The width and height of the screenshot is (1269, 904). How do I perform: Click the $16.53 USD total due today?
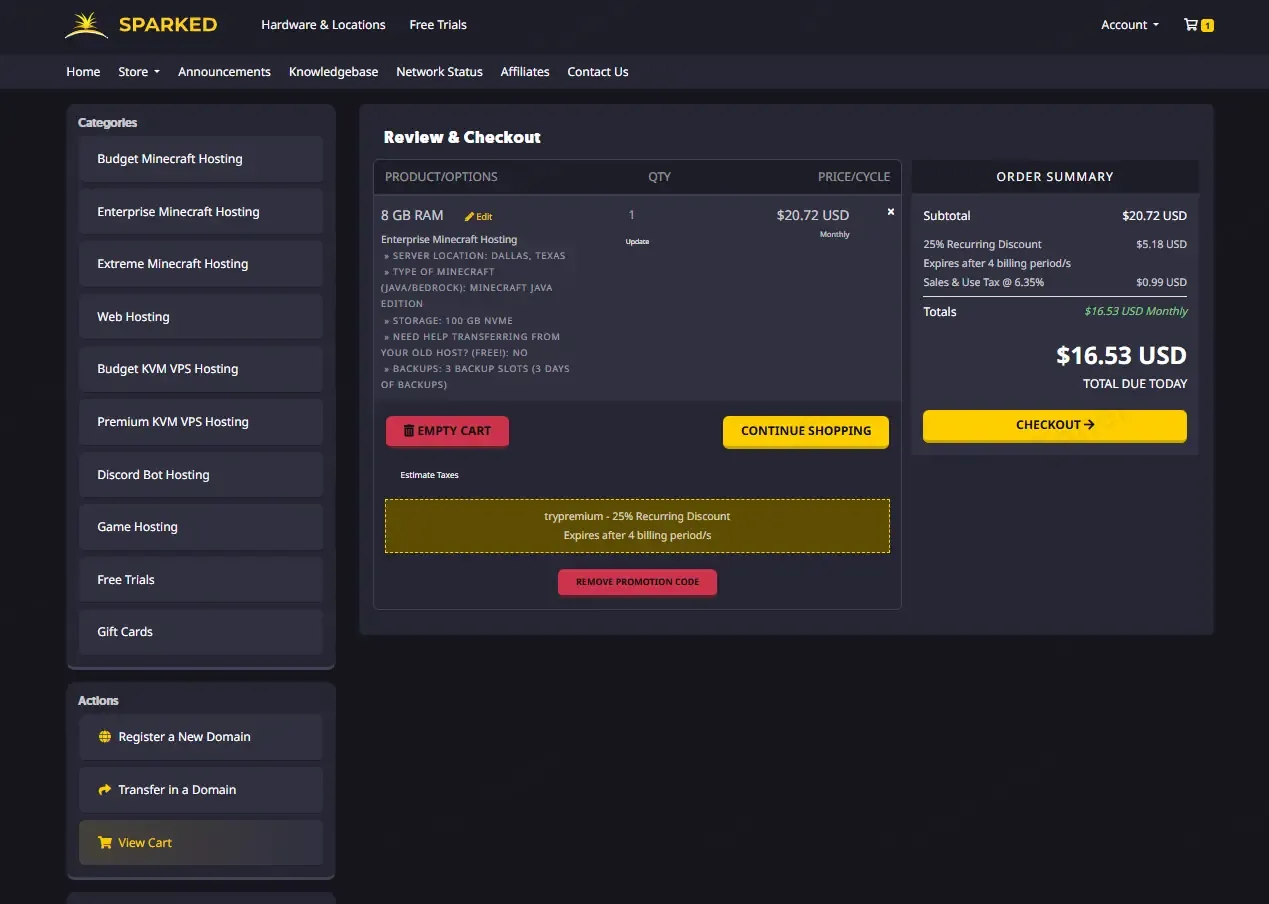1121,356
